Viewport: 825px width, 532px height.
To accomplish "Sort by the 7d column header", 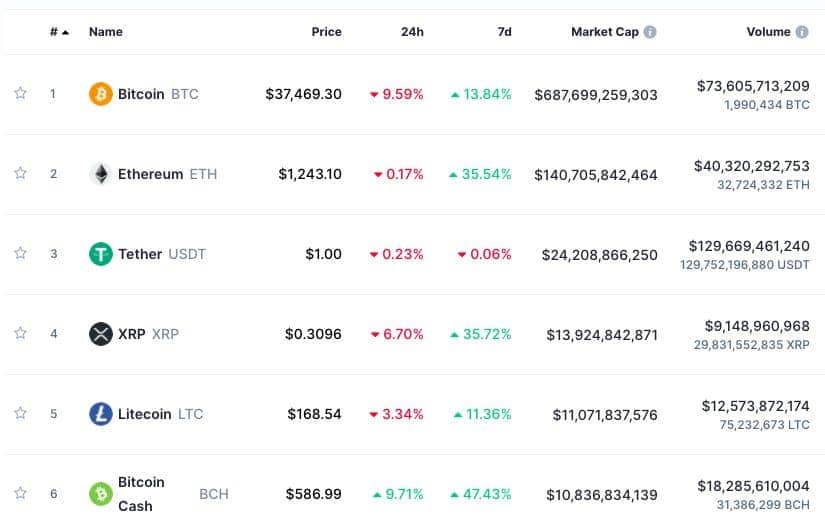I will 504,32.
